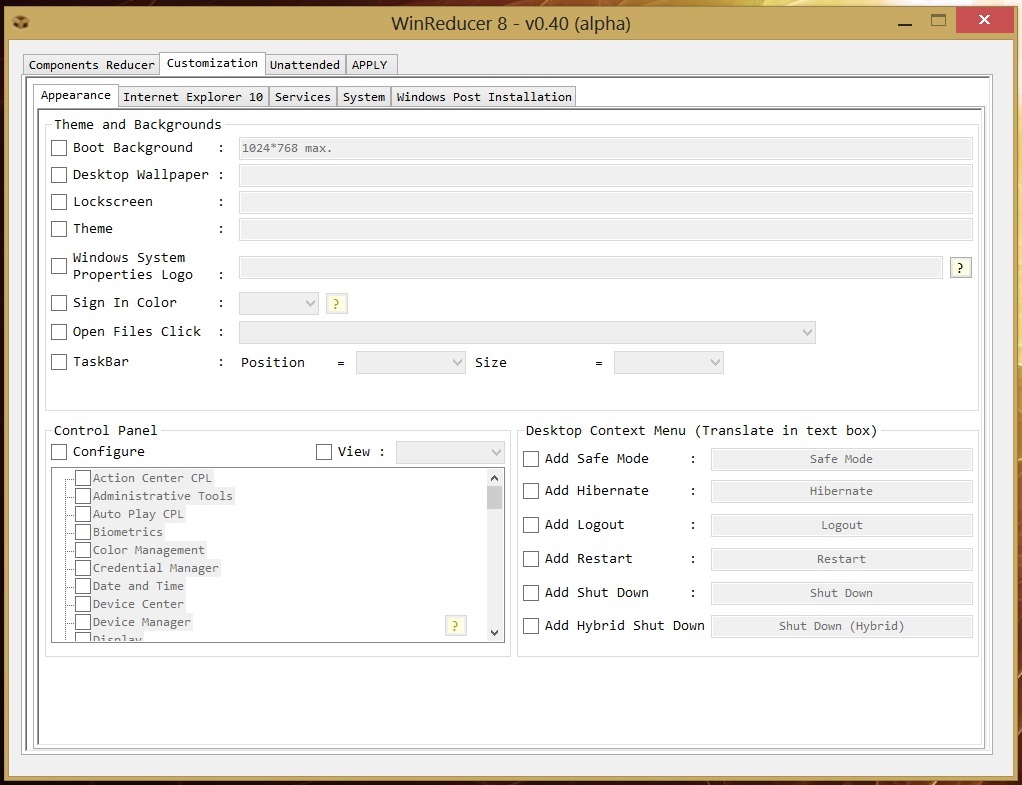Viewport: 1022px width, 785px height.
Task: Expand TaskBar Position dropdown
Action: [411, 363]
